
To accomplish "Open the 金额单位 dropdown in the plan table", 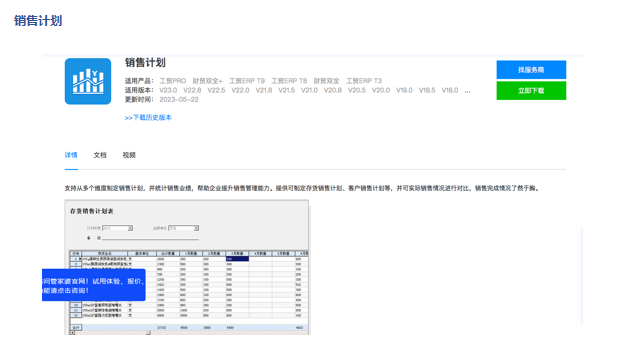I will 184,228.
